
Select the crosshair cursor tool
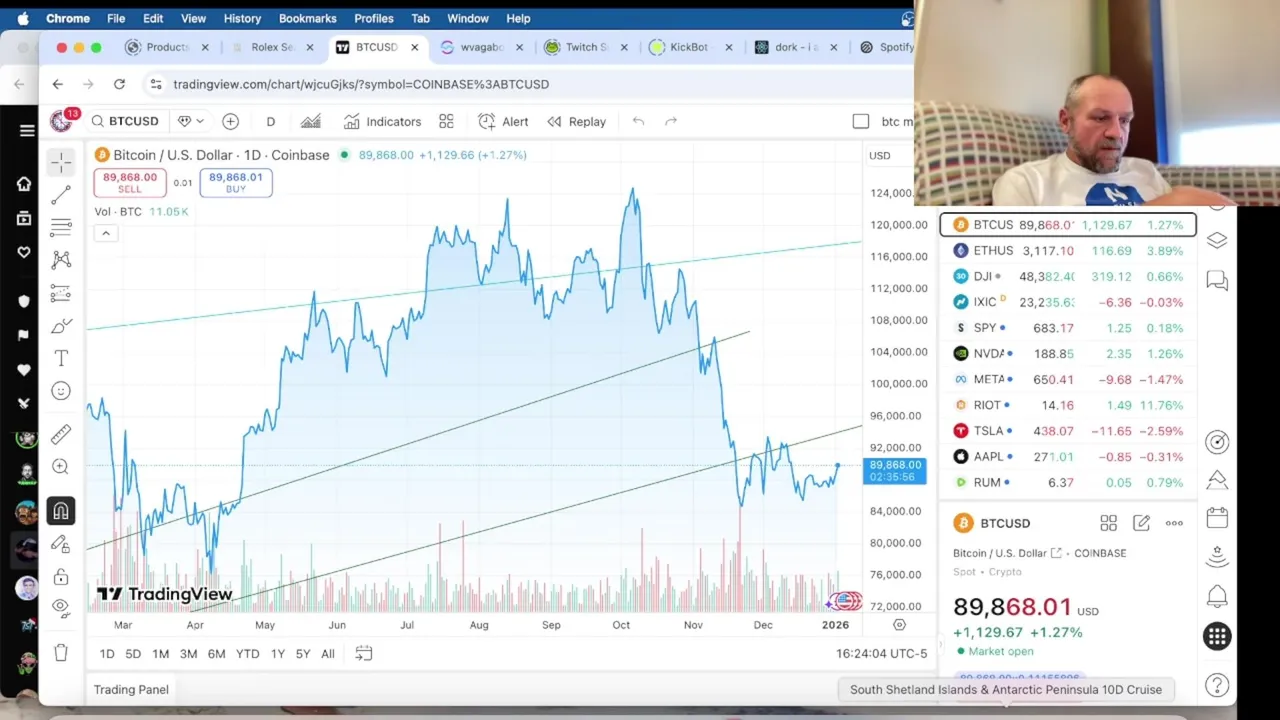[61, 162]
